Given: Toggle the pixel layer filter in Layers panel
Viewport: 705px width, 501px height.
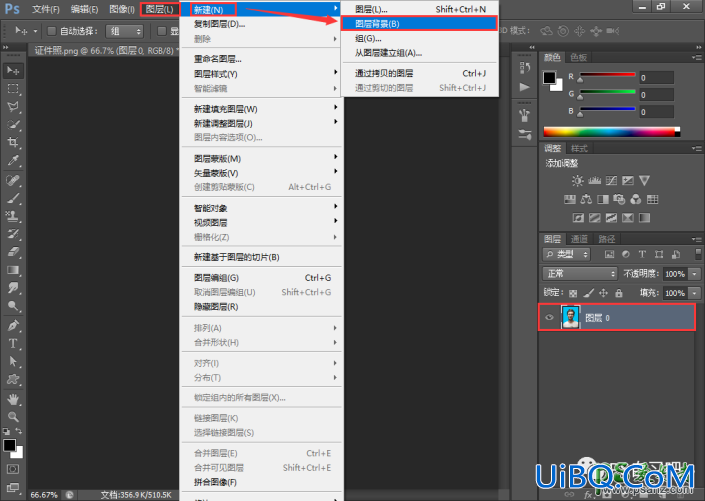Looking at the screenshot, I should (x=609, y=255).
